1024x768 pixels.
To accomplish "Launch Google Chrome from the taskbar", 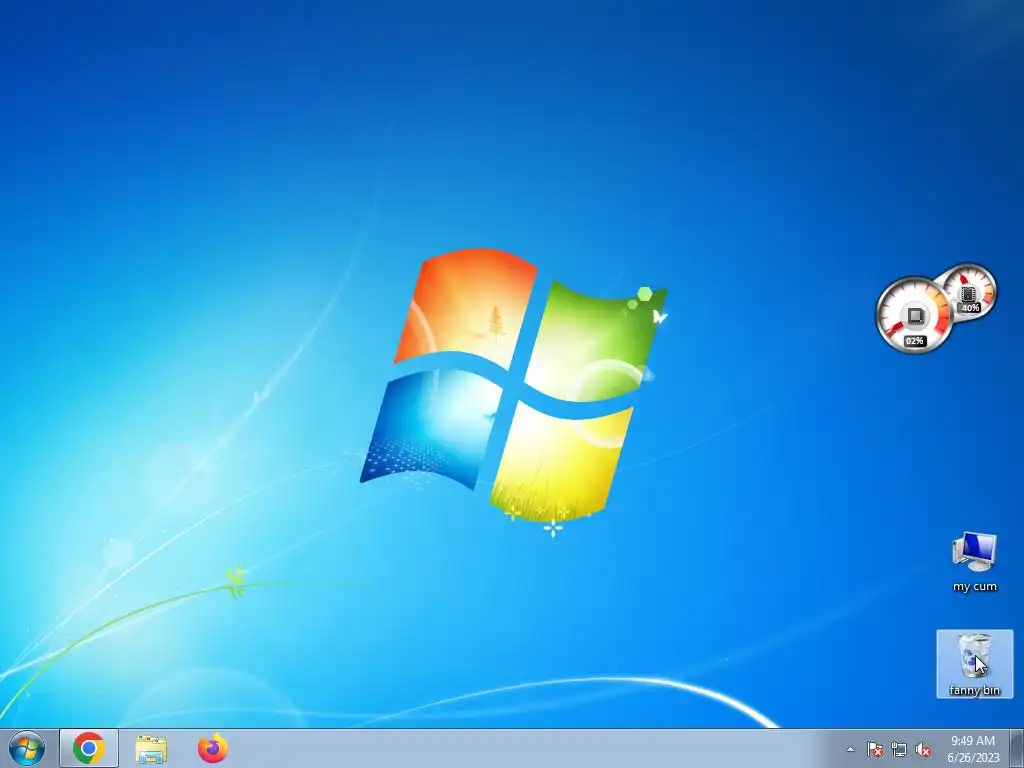I will [89, 748].
